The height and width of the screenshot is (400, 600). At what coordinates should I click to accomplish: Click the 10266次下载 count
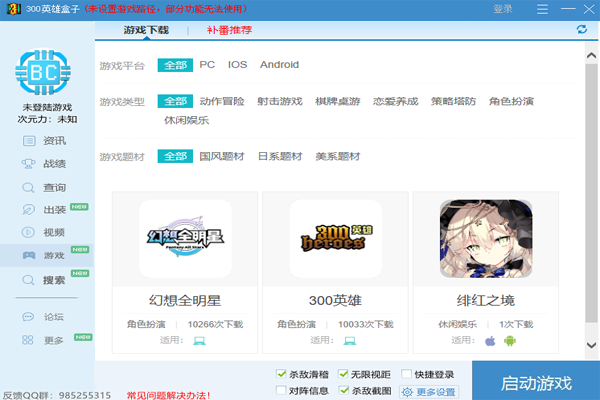point(215,324)
